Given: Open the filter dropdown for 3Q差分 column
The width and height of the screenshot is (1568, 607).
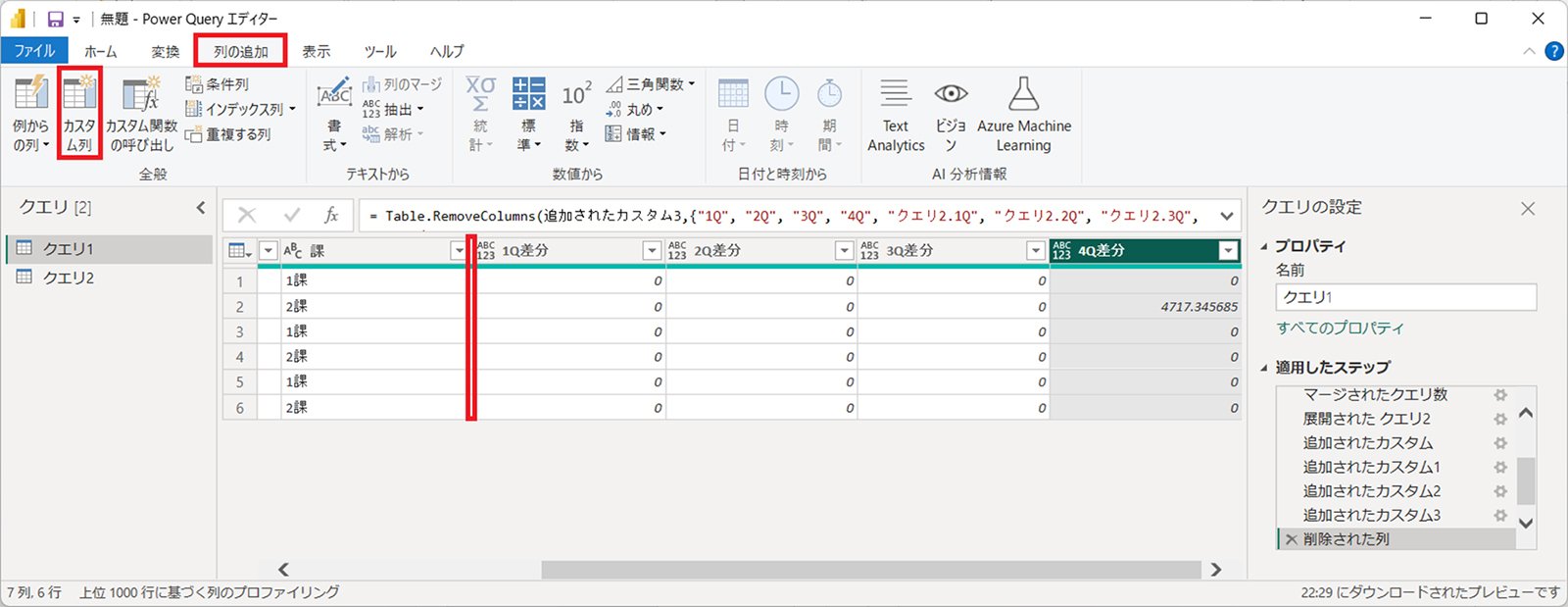Looking at the screenshot, I should (1036, 251).
